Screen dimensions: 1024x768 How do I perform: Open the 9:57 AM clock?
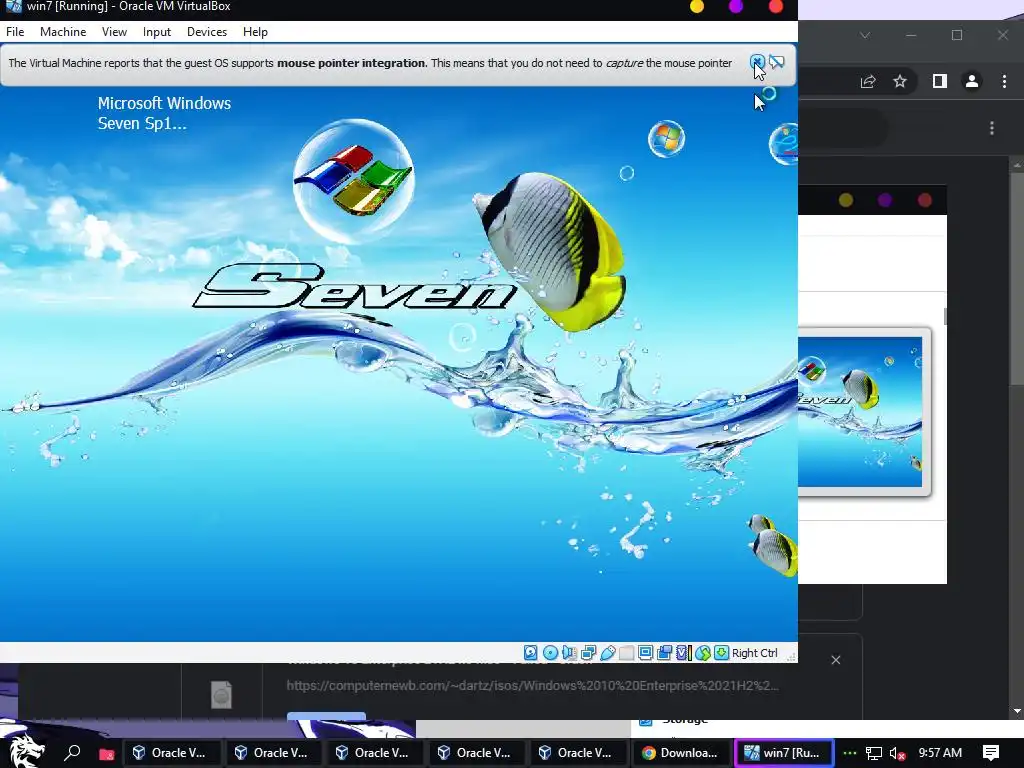[x=940, y=753]
